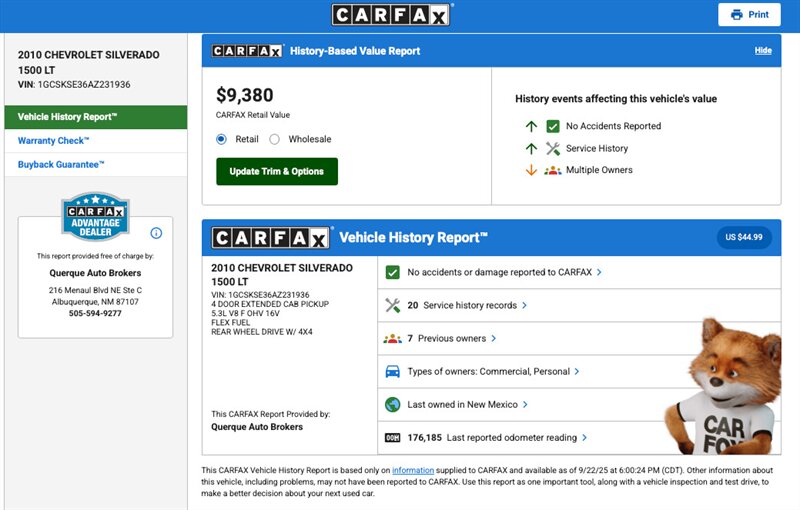Click Service history records label
This screenshot has width=800, height=510.
pyautogui.click(x=470, y=305)
